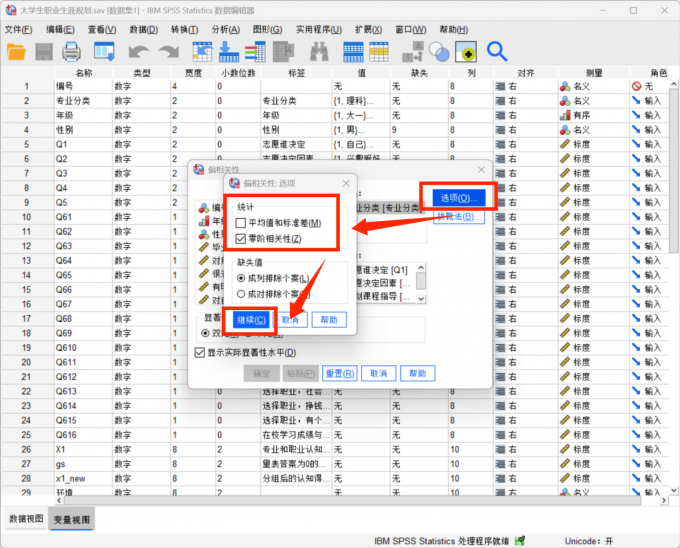The image size is (680, 548).
Task: Open the 图形(G) menu
Action: pos(268,29)
